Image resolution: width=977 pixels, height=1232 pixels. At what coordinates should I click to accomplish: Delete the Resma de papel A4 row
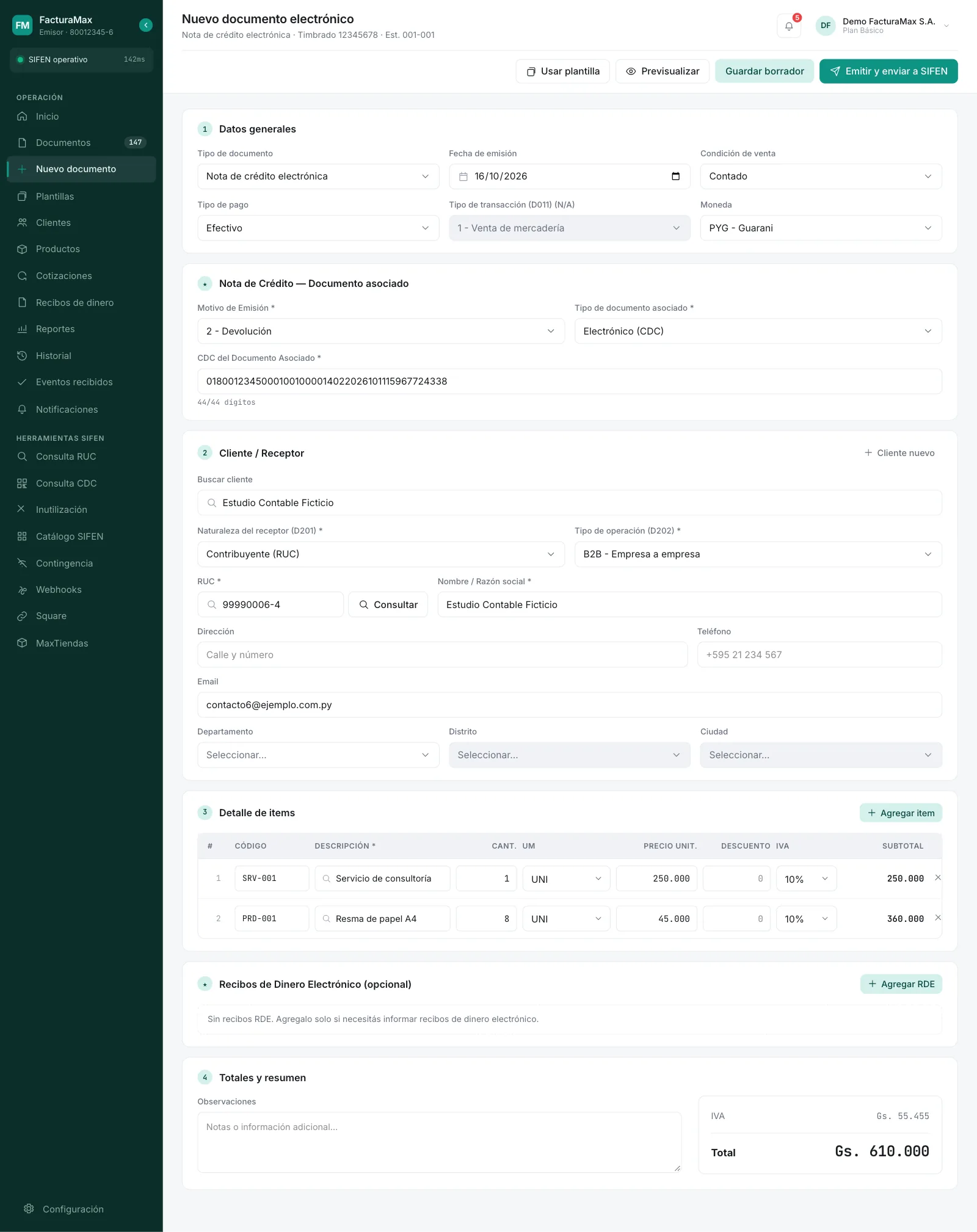click(x=938, y=918)
